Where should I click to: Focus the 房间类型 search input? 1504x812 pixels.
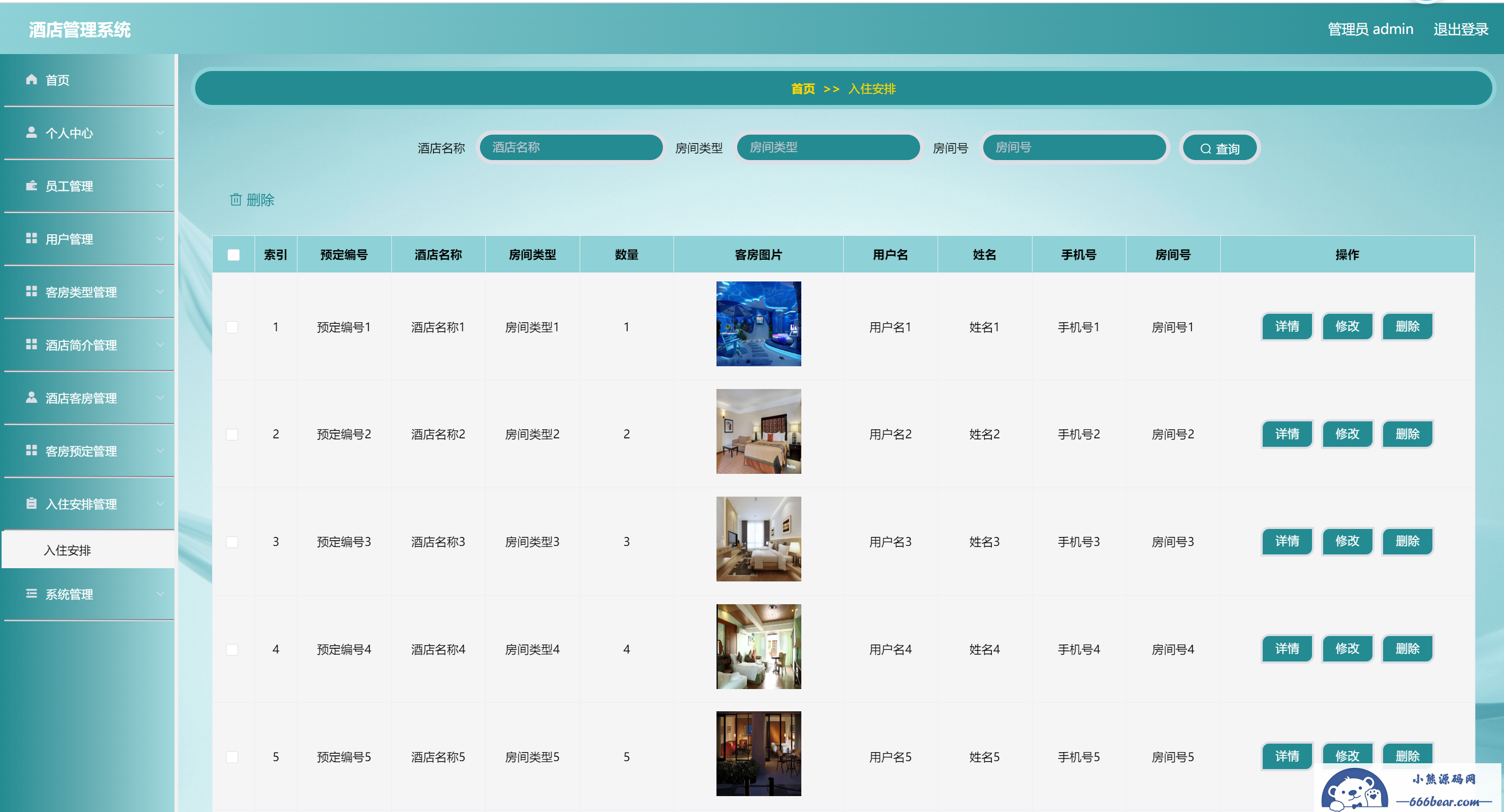coord(828,147)
